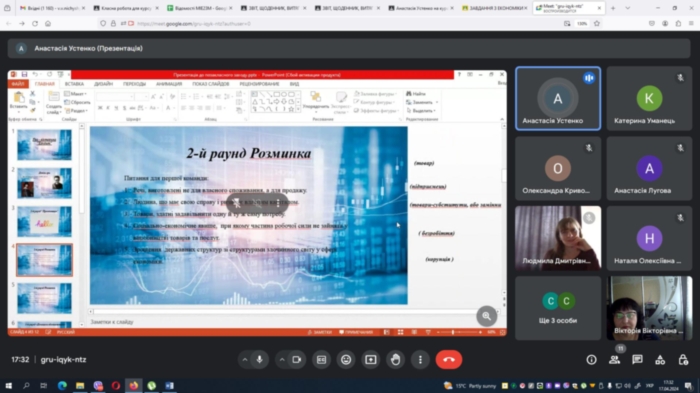Open the emoji reactions button
This screenshot has width=700, height=393.
[x=346, y=360]
